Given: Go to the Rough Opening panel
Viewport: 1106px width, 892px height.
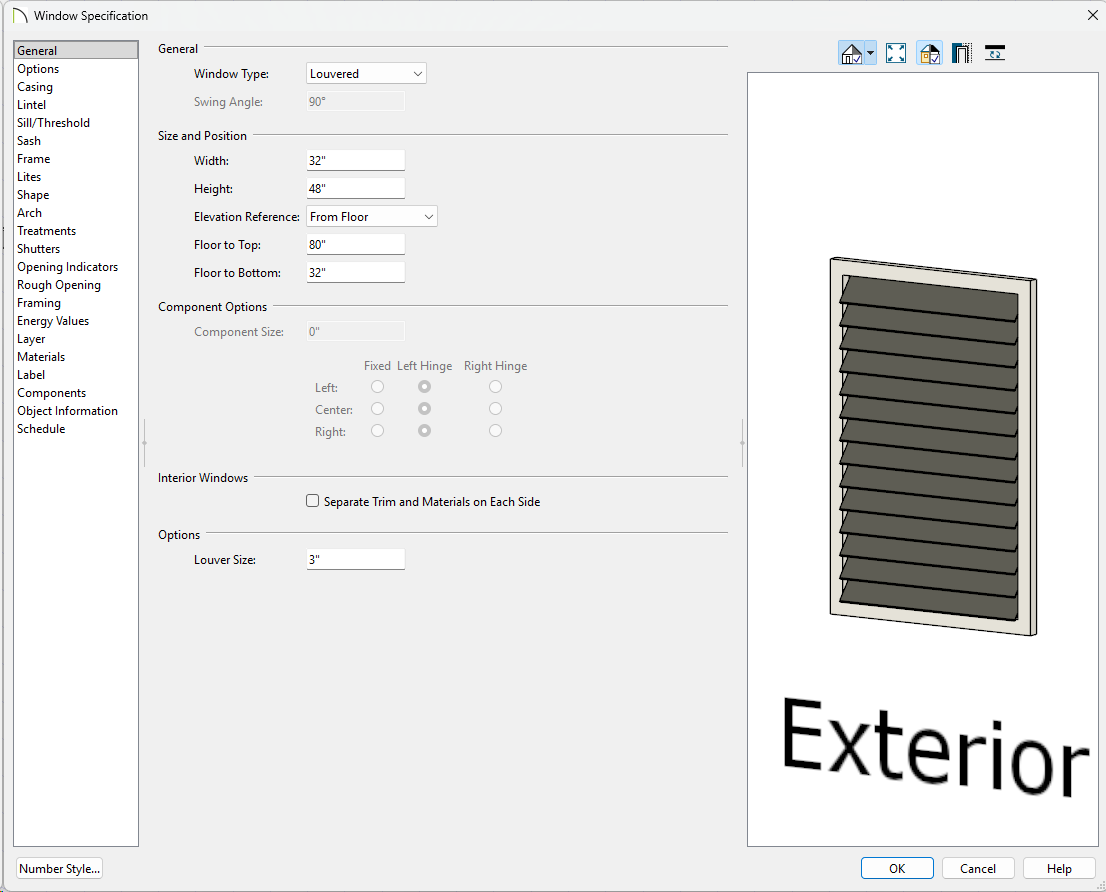Looking at the screenshot, I should [x=59, y=285].
